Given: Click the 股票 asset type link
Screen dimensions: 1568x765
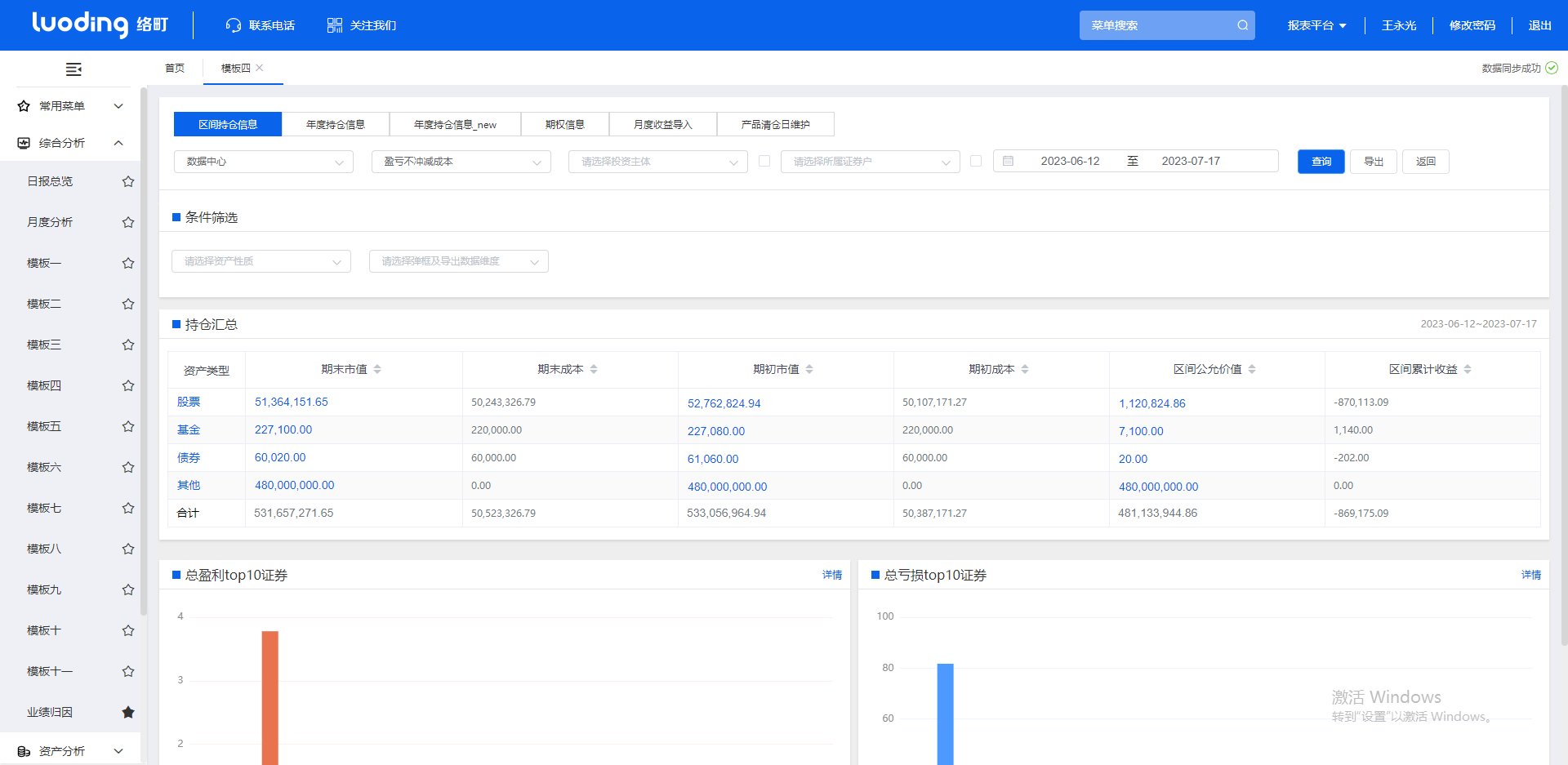Looking at the screenshot, I should (189, 402).
